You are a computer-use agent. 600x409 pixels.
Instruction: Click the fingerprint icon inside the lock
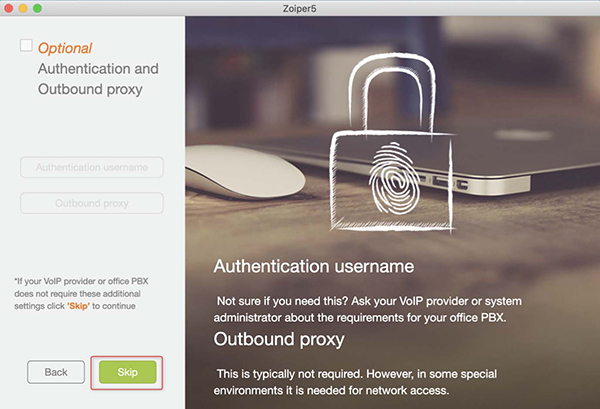[394, 178]
